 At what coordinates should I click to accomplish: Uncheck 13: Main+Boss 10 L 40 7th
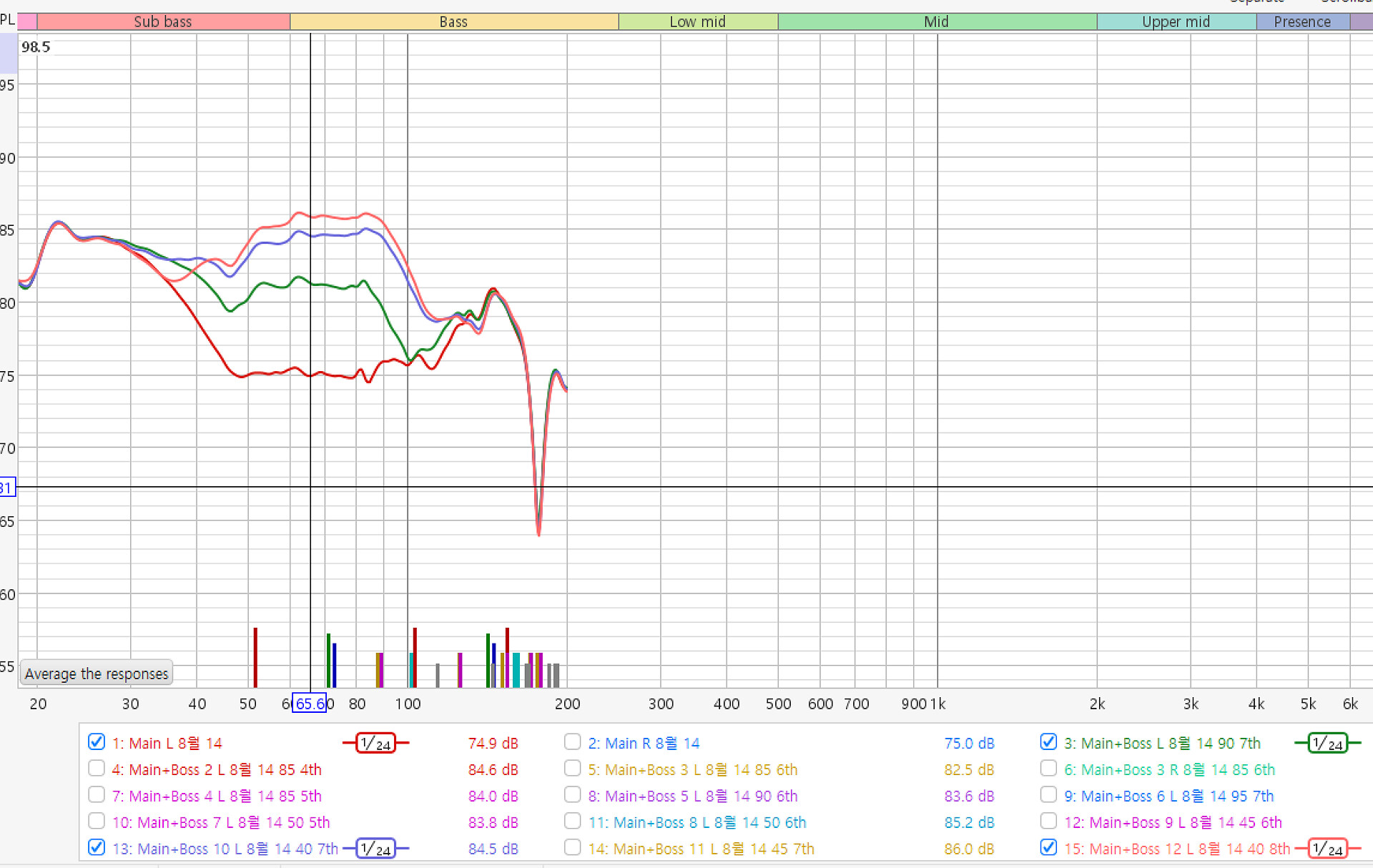click(97, 848)
